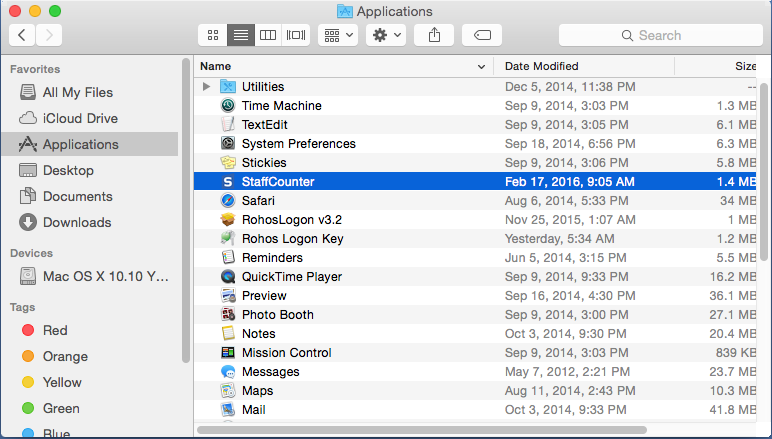Click the 'Mission Control' file name

[x=287, y=353]
